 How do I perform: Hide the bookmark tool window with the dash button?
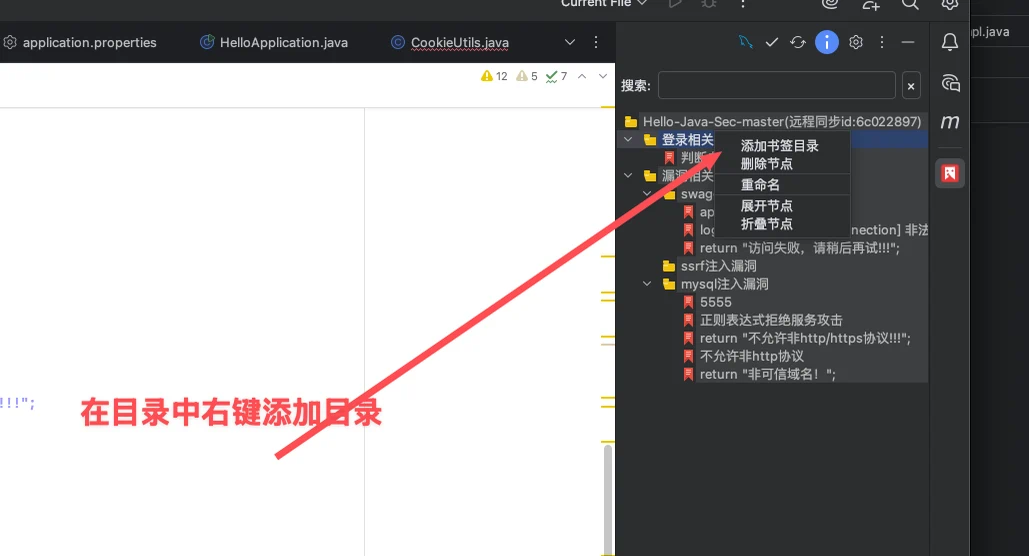[908, 42]
